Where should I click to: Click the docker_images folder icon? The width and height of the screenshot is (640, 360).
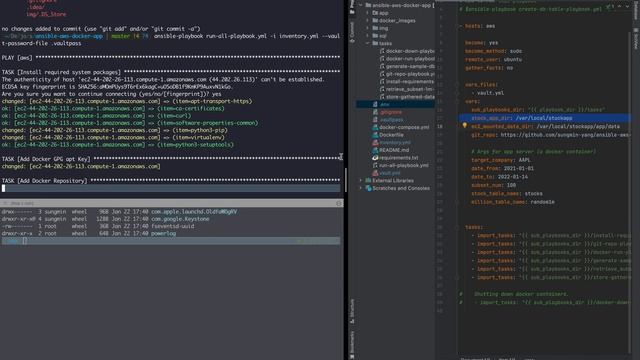pyautogui.click(x=375, y=20)
